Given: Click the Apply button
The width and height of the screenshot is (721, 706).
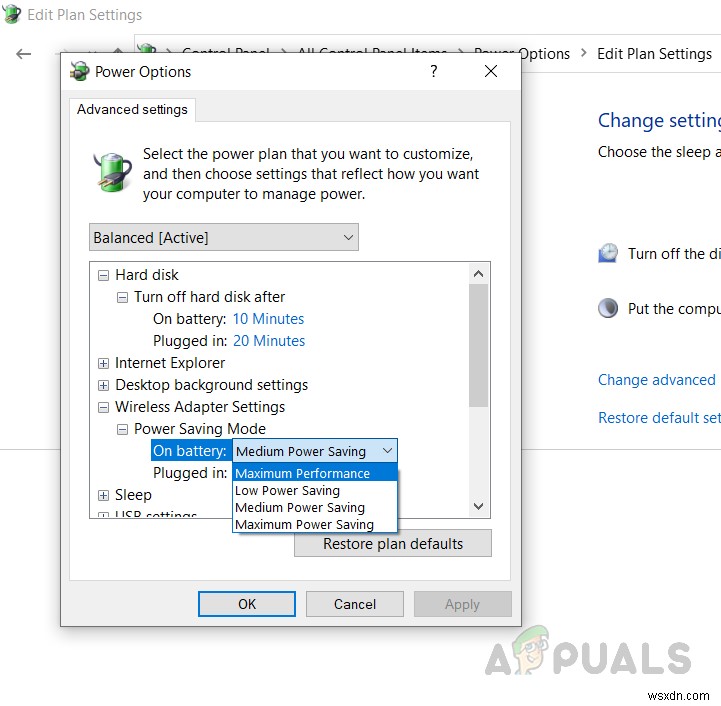Looking at the screenshot, I should tap(463, 604).
